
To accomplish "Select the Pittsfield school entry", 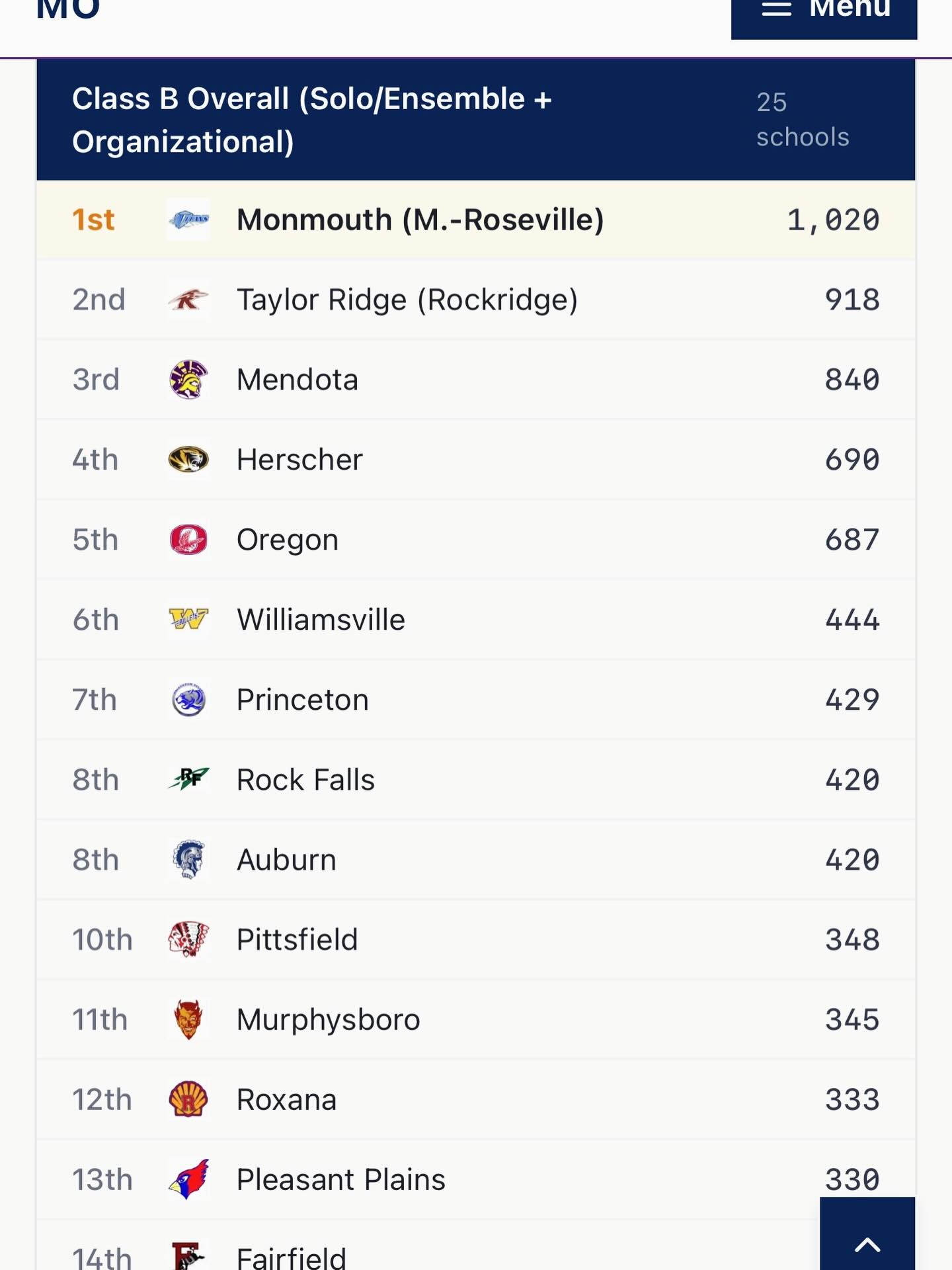I will (x=297, y=939).
